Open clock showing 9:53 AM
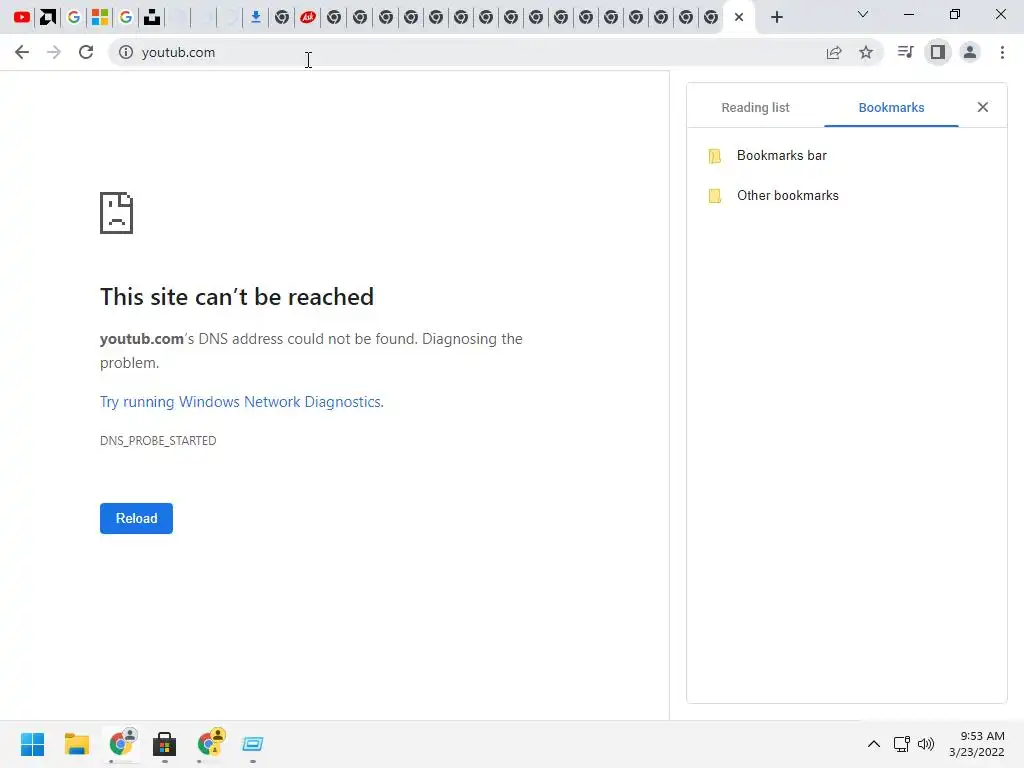 [x=977, y=744]
